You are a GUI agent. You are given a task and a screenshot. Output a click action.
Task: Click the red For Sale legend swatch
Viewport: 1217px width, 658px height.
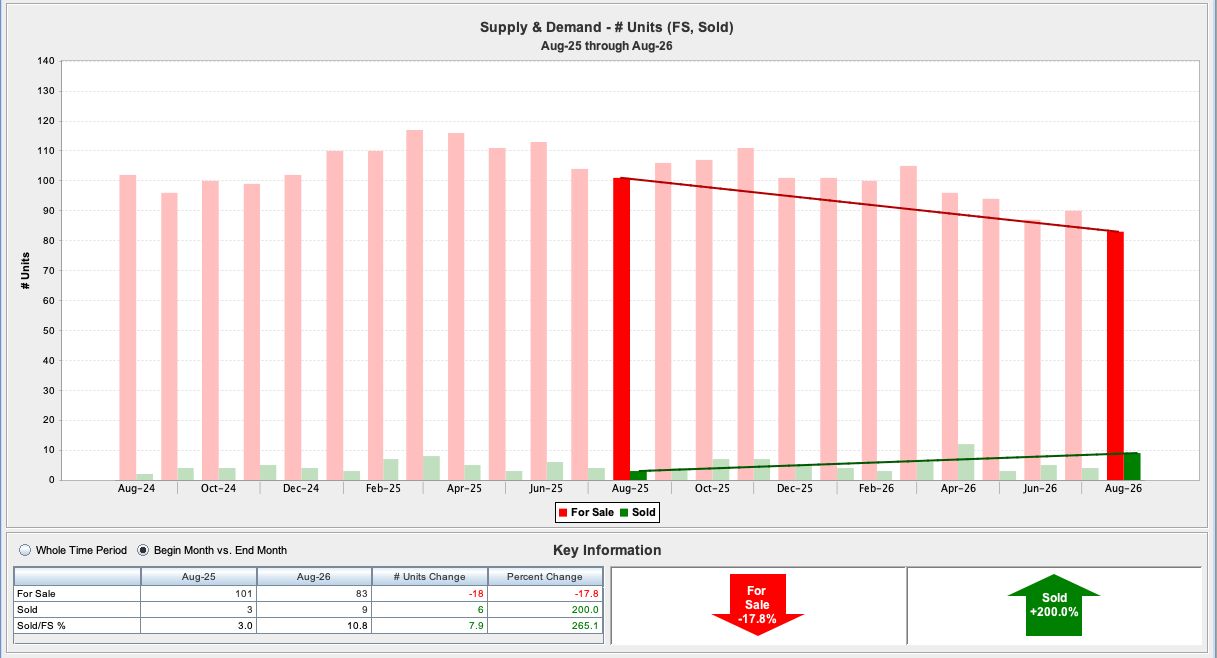(562, 512)
